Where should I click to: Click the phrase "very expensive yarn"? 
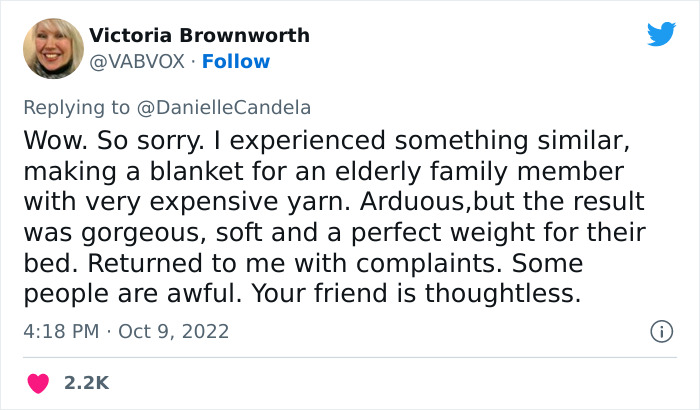[183, 203]
